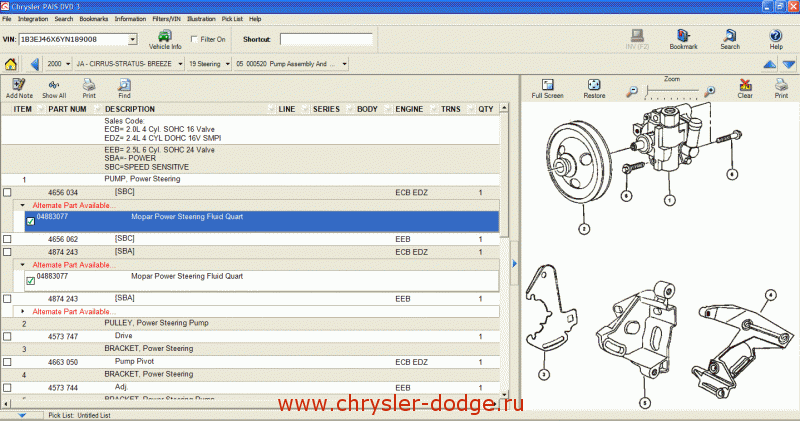Expand the pick list arrow in status bar
Screen dimensions: 800x421
[x=21, y=415]
